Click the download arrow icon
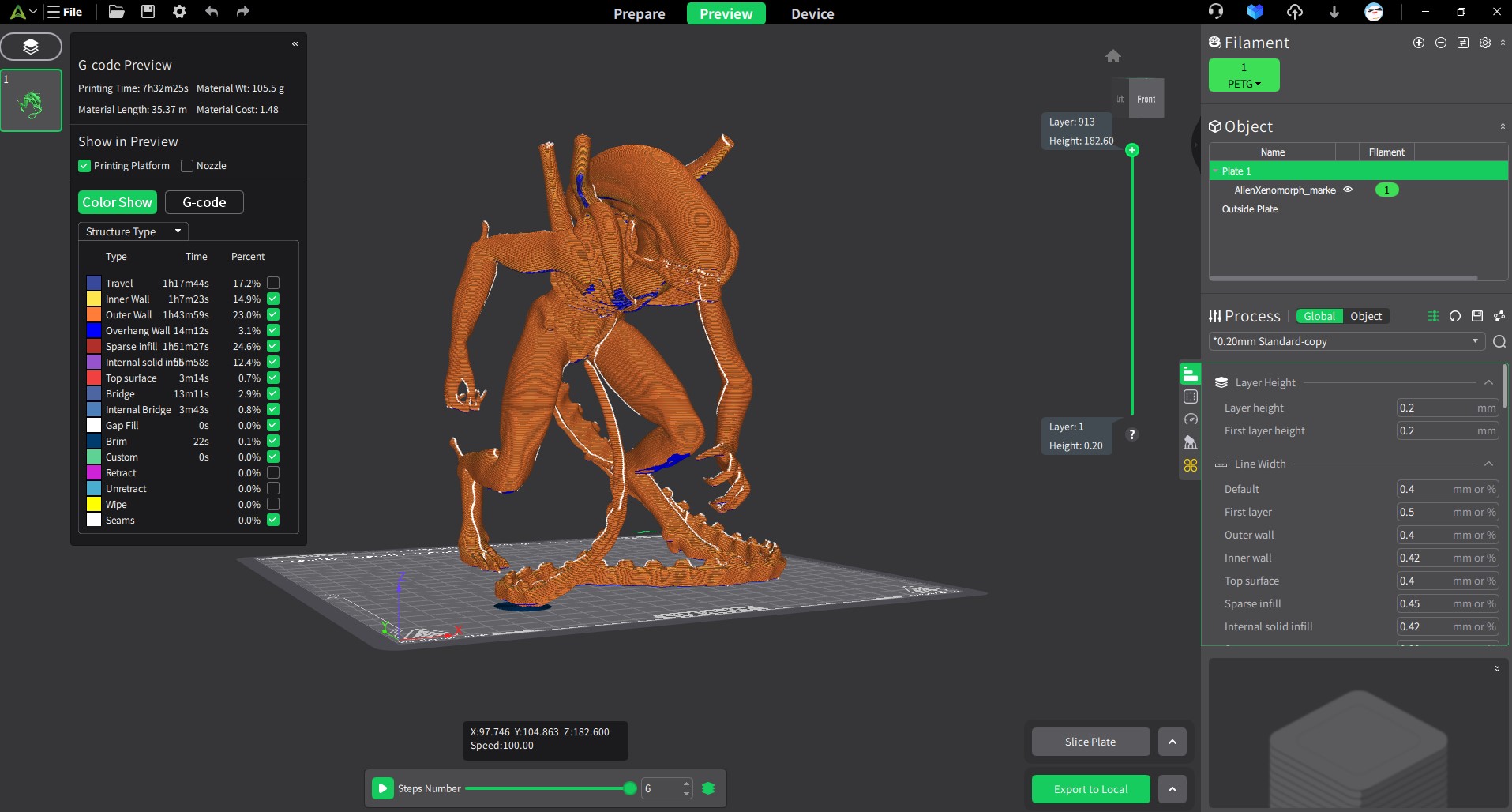Screen dimensions: 1512x812 coord(1334,12)
